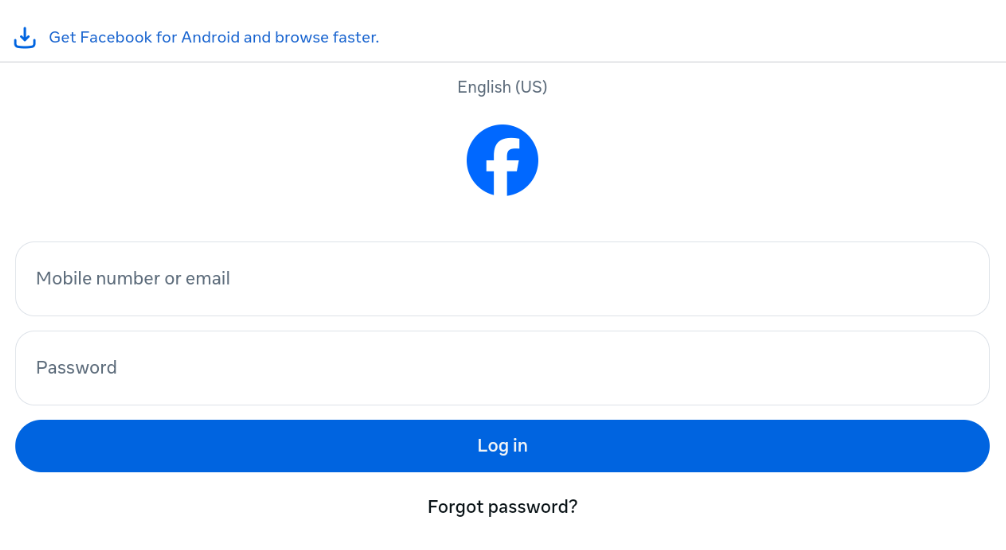The image size is (1006, 550).
Task: Click the Facebook icon above the login form
Action: coord(502,160)
